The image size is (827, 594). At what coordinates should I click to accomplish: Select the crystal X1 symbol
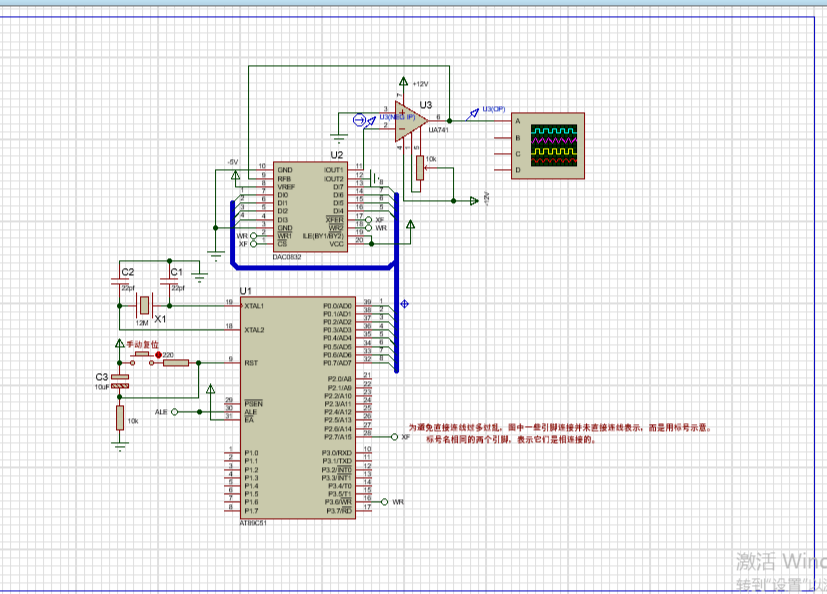tap(144, 305)
